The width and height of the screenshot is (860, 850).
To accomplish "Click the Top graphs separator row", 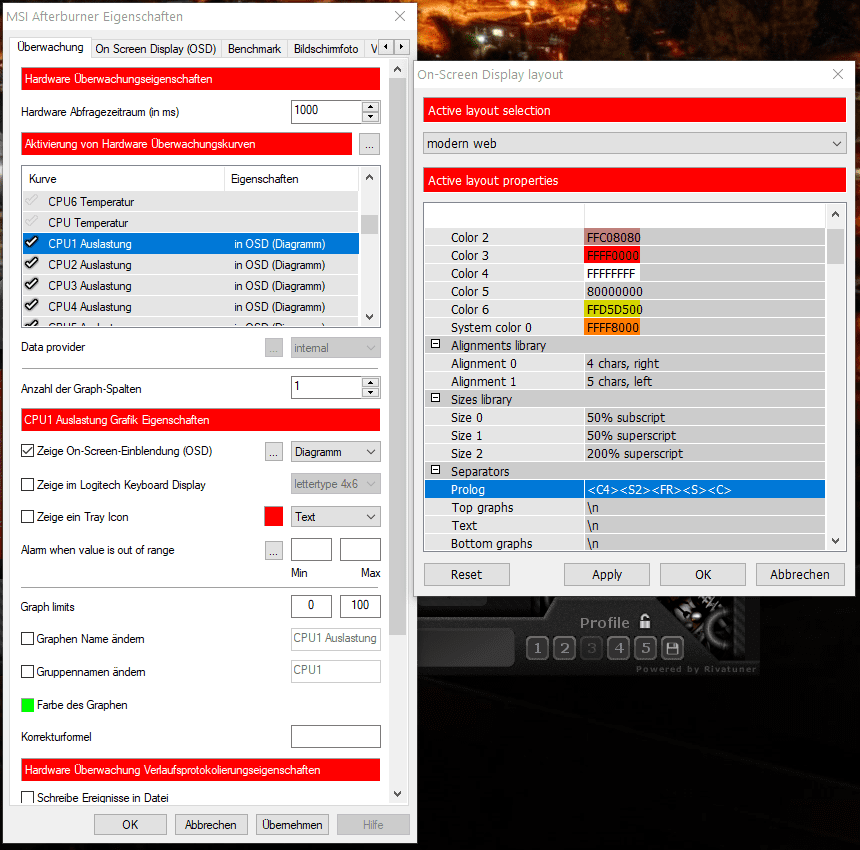I will pos(625,507).
